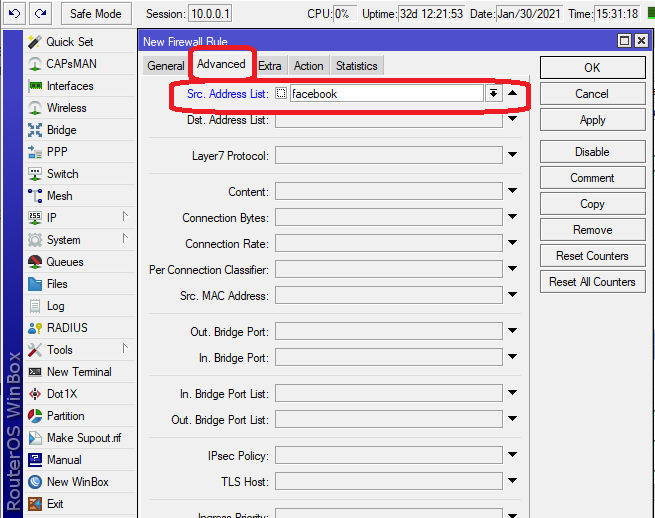Click the Undo arrow icon
The image size is (655, 518).
coord(14,13)
